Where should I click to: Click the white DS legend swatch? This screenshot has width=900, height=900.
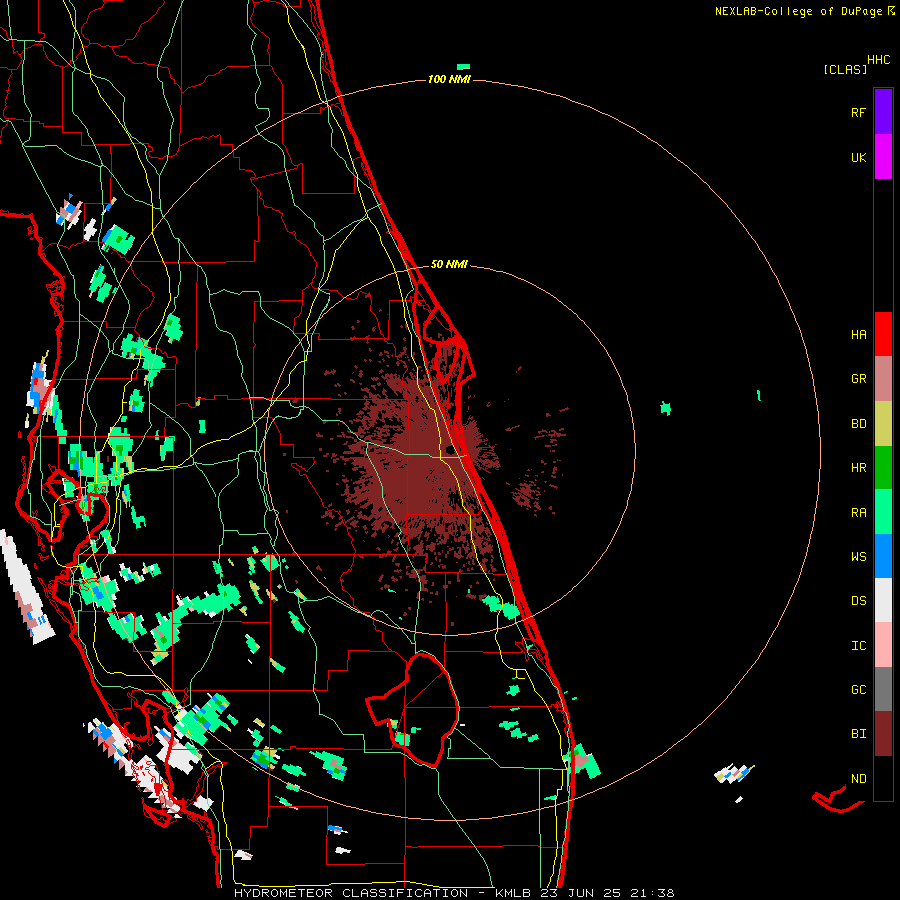(883, 600)
